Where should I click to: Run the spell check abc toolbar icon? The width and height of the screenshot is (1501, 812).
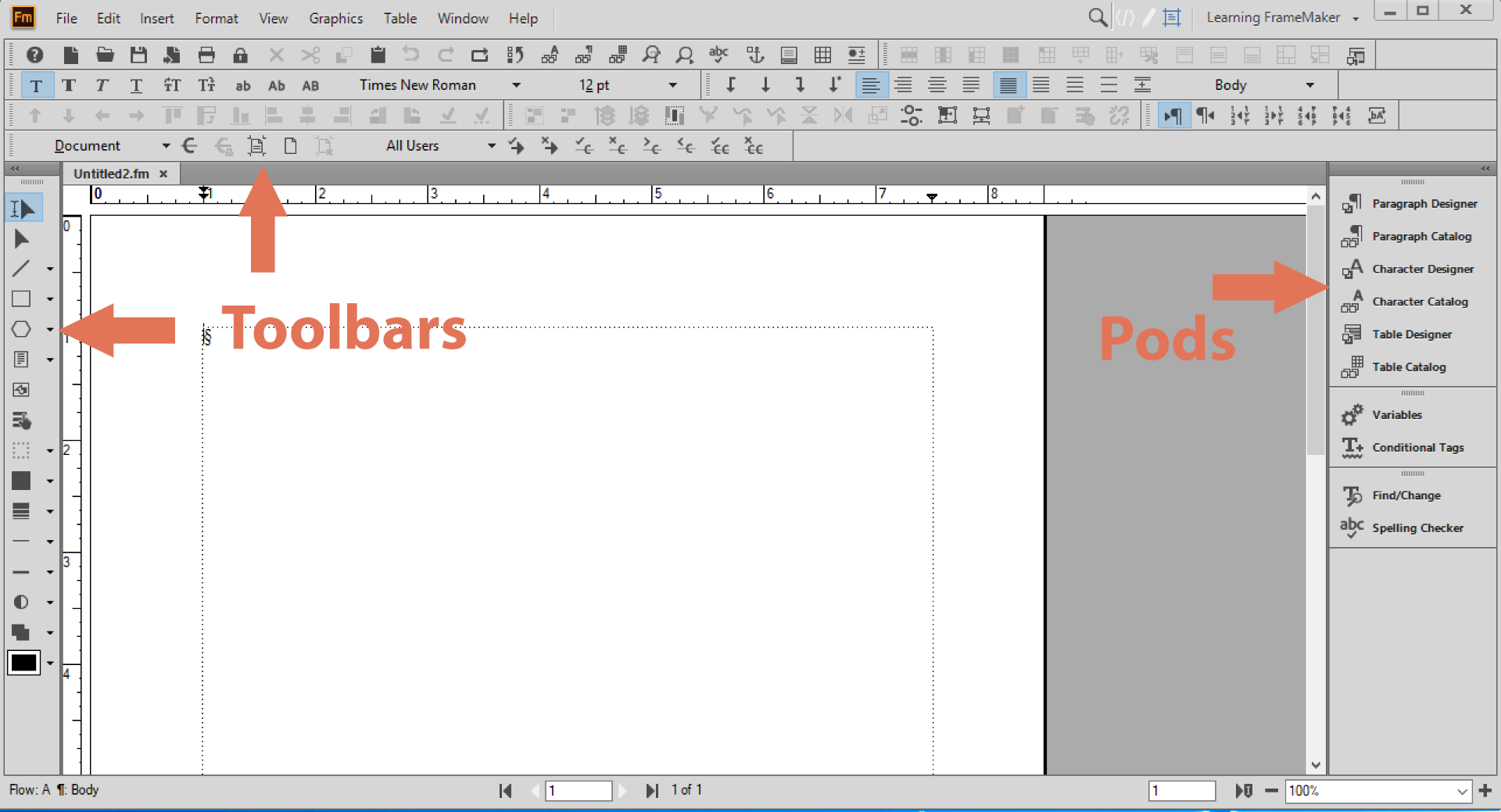click(x=718, y=55)
